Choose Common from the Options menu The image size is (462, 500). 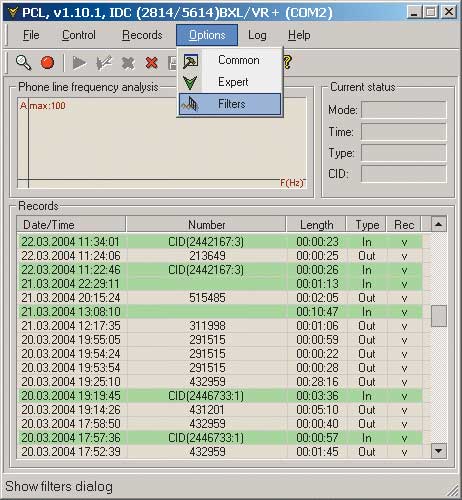pos(230,60)
